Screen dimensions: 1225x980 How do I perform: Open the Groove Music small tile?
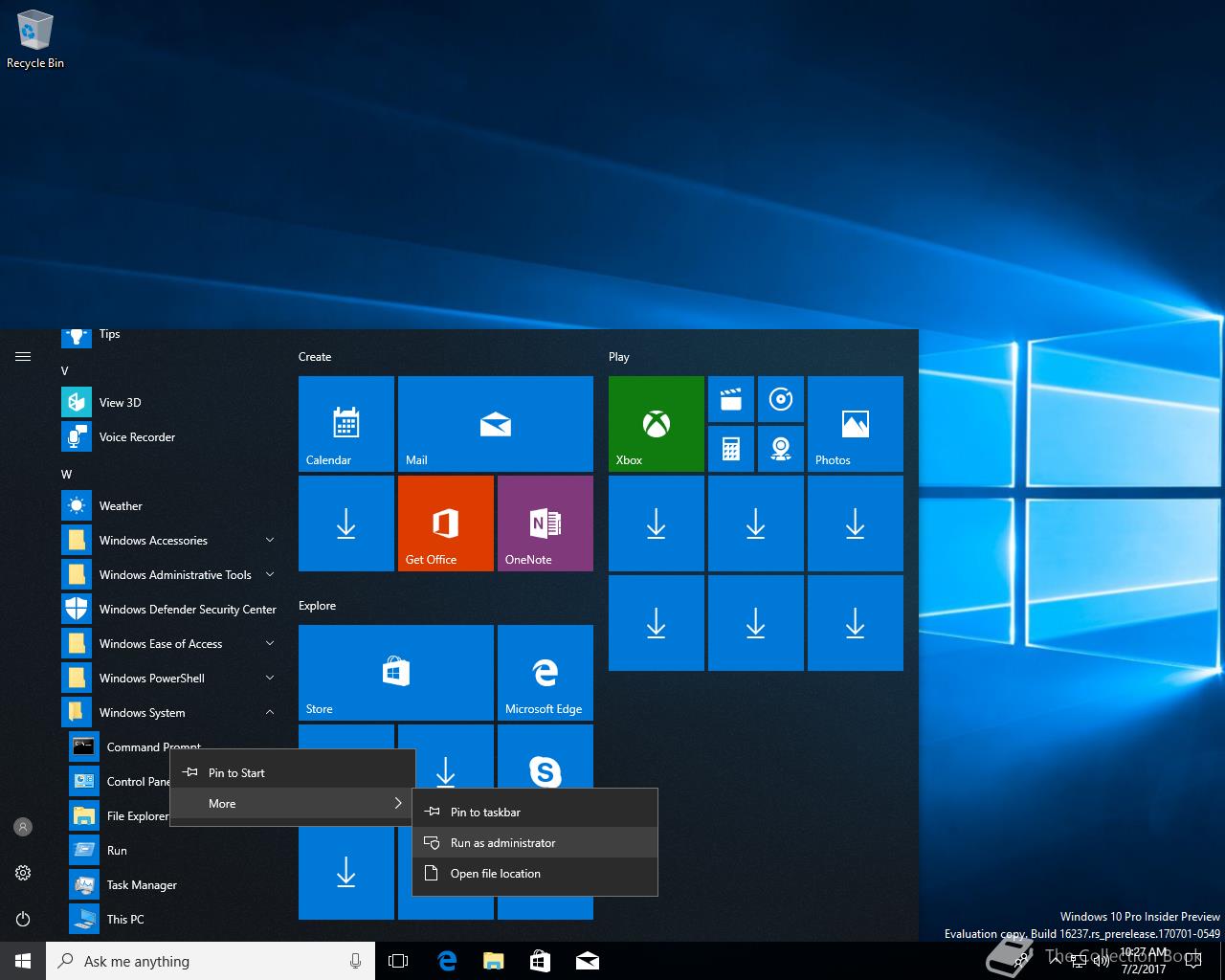[781, 399]
